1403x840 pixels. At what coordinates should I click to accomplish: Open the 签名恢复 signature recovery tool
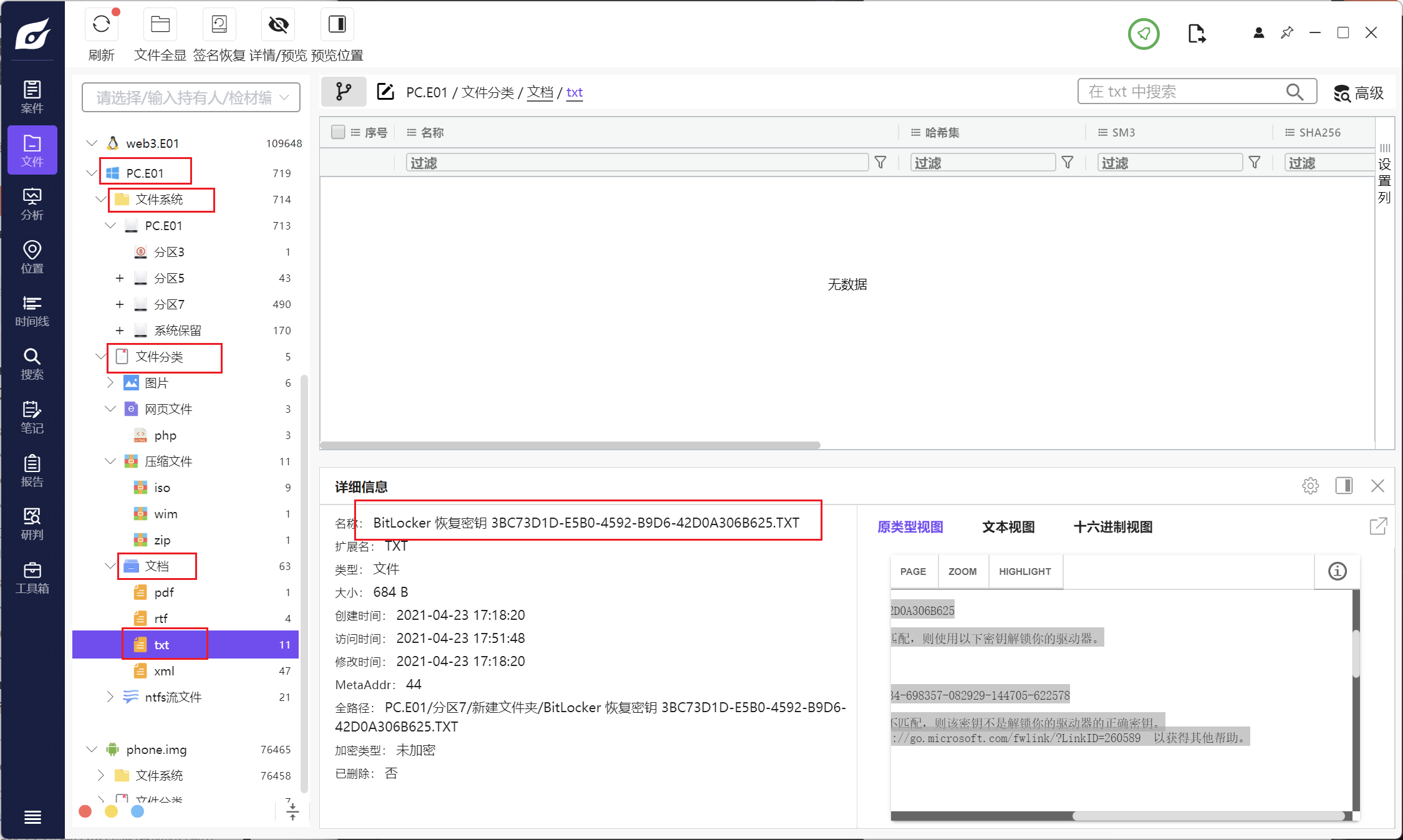219,25
